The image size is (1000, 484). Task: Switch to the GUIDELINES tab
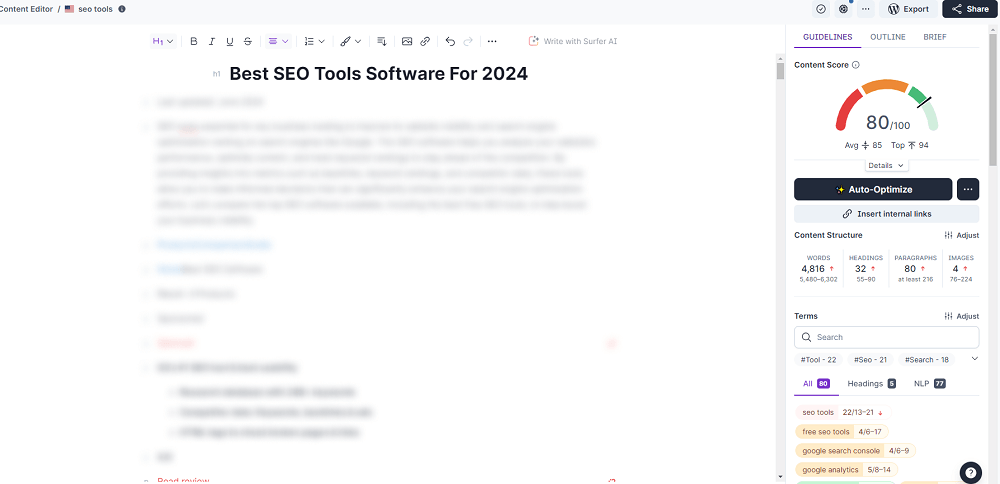827,37
